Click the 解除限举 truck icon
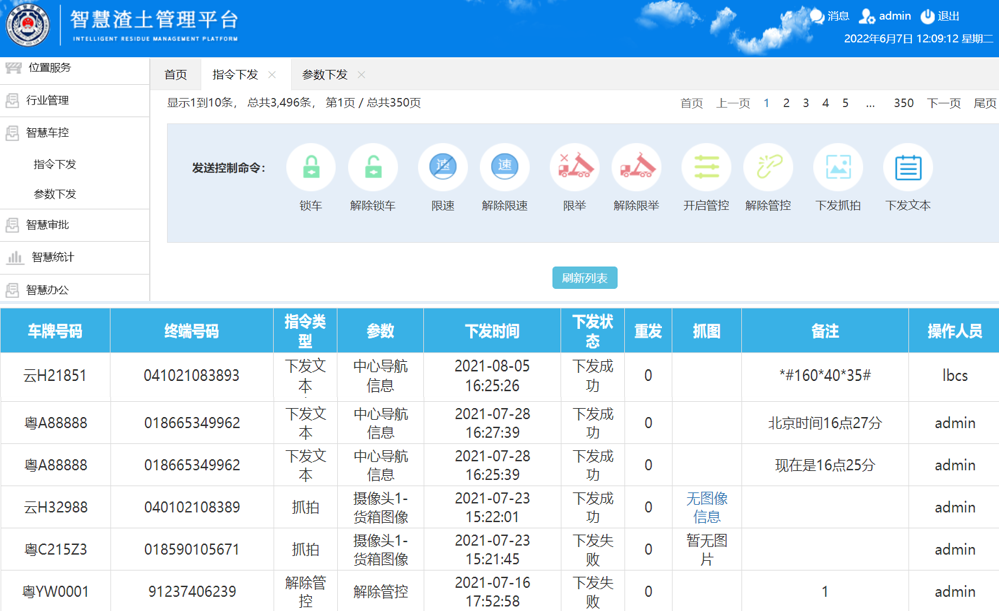Image resolution: width=999 pixels, height=611 pixels. coord(636,167)
